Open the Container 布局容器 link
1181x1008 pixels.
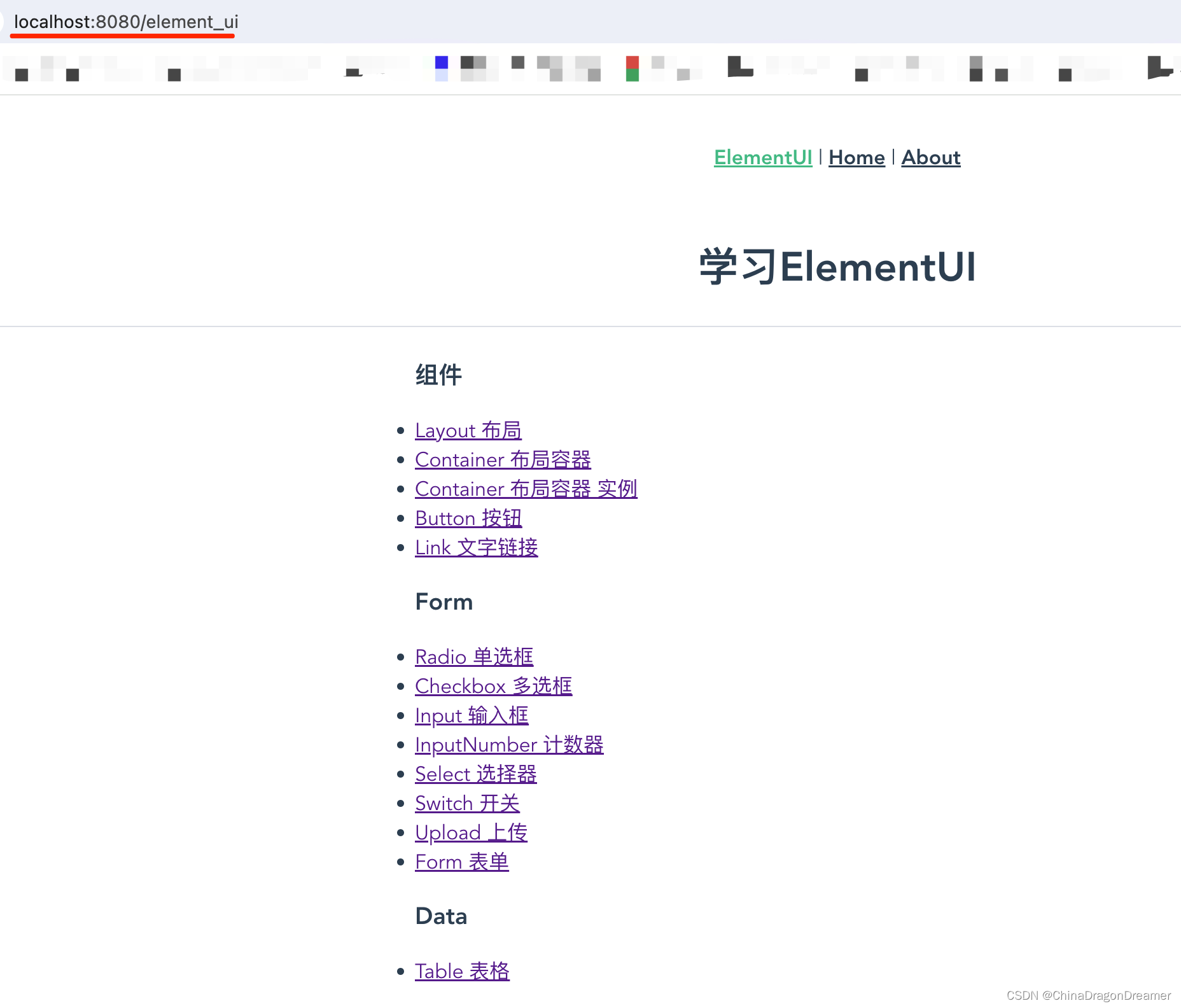pyautogui.click(x=503, y=460)
